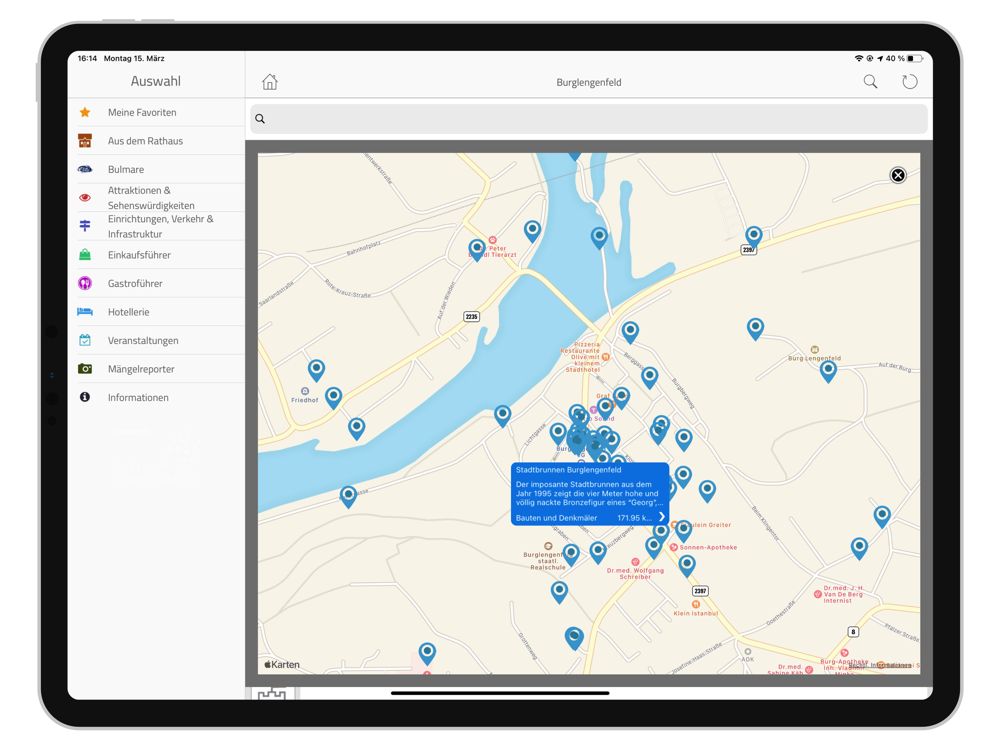Image resolution: width=1000 pixels, height=750 pixels.
Task: Click the Informationen label text
Action: (138, 397)
